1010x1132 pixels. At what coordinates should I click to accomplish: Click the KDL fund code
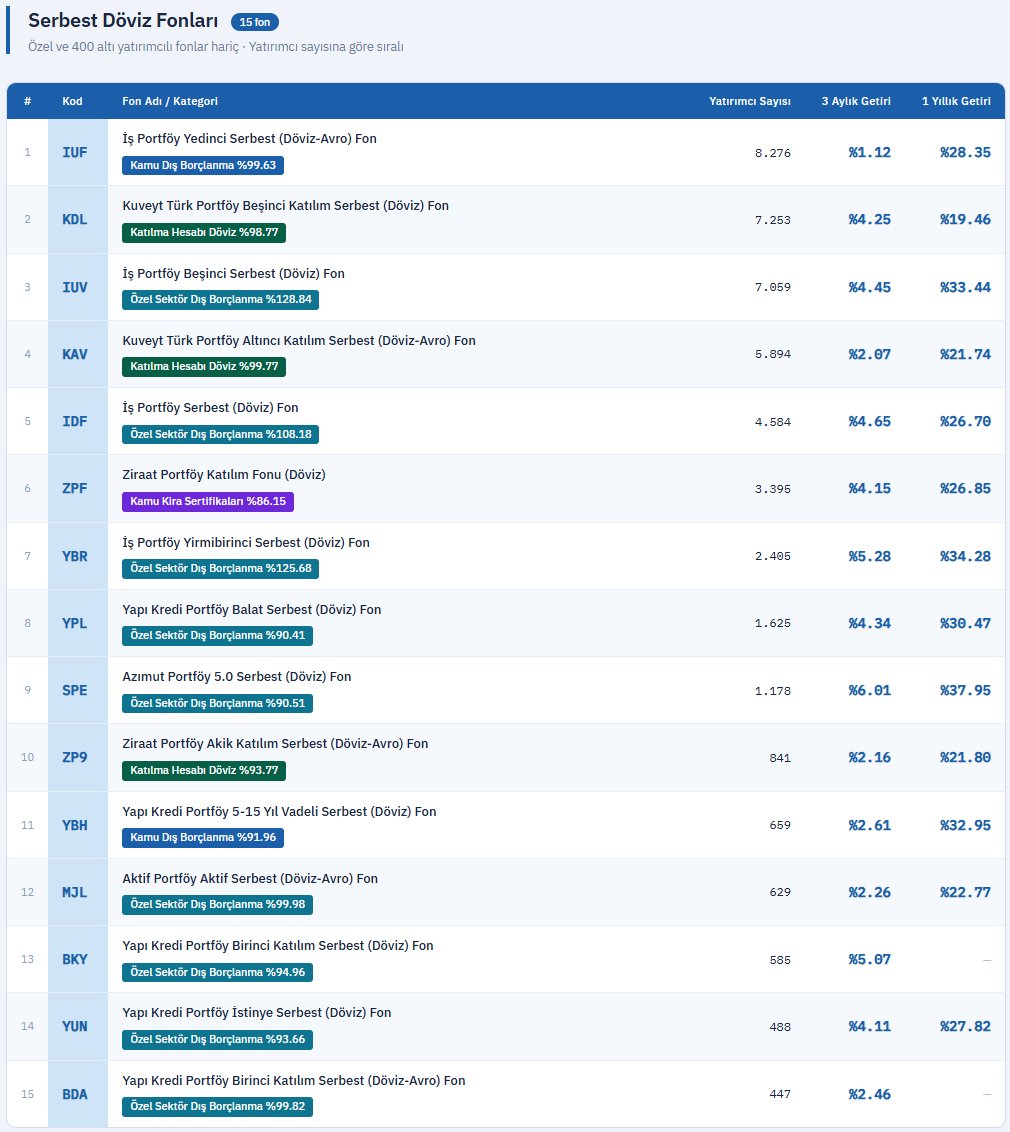coord(74,219)
